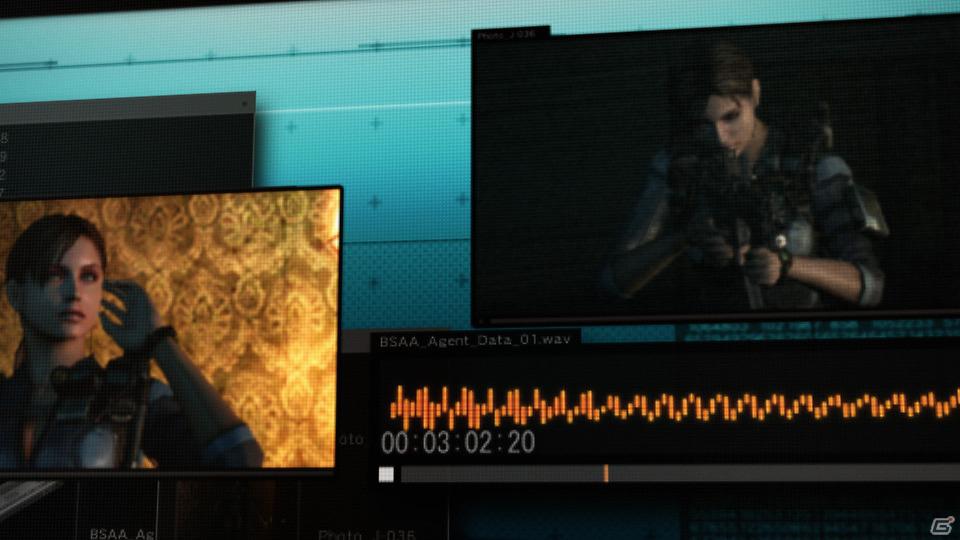960x540 pixels.
Task: Click the plus marker in the darker teal grid area
Action: (373, 283)
